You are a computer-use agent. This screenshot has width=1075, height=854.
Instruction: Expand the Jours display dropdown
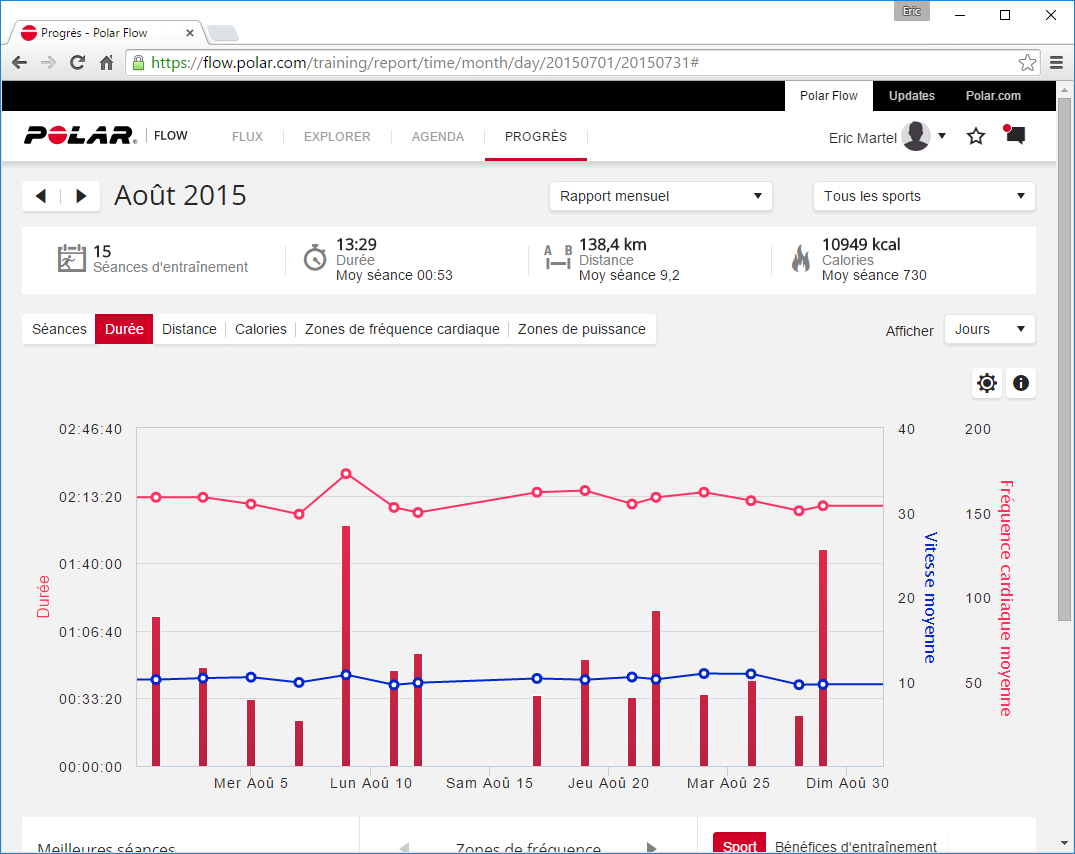click(989, 329)
